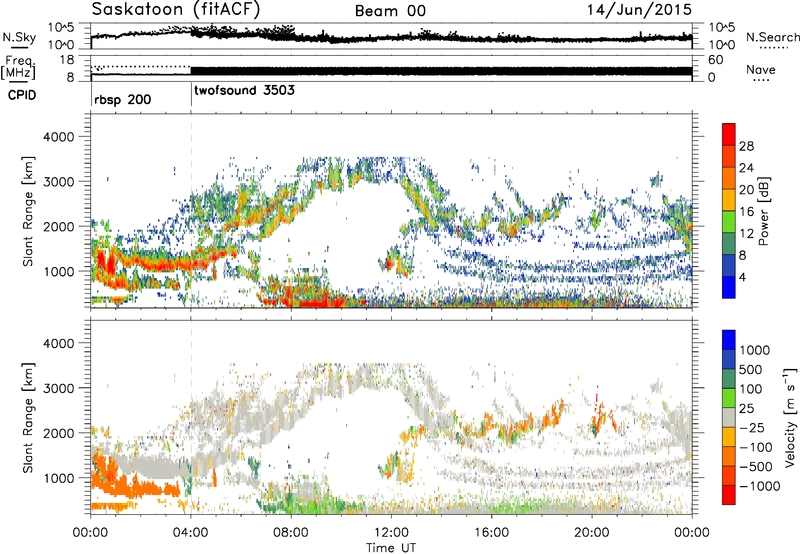
Task: Click the 'Beam 00' label
Action: tap(390, 11)
